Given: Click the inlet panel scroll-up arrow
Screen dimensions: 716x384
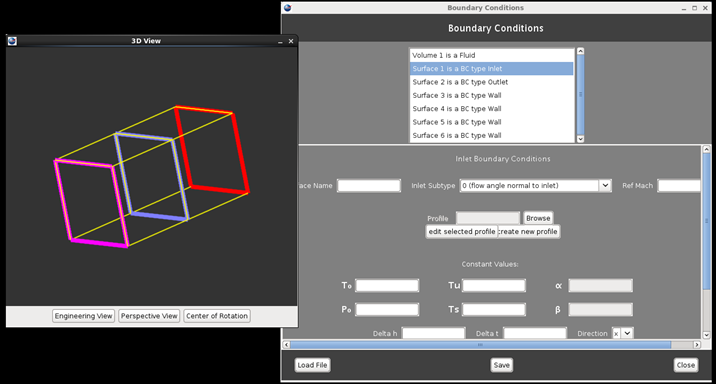Looking at the screenshot, I should (706, 149).
